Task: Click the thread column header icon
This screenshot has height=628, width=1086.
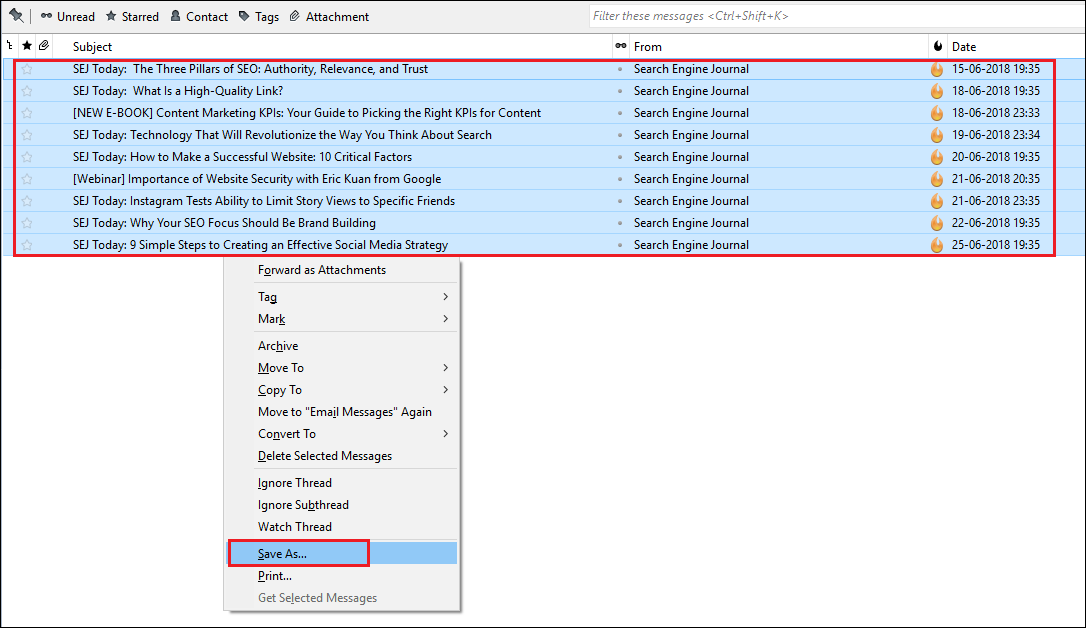Action: pyautogui.click(x=10, y=46)
